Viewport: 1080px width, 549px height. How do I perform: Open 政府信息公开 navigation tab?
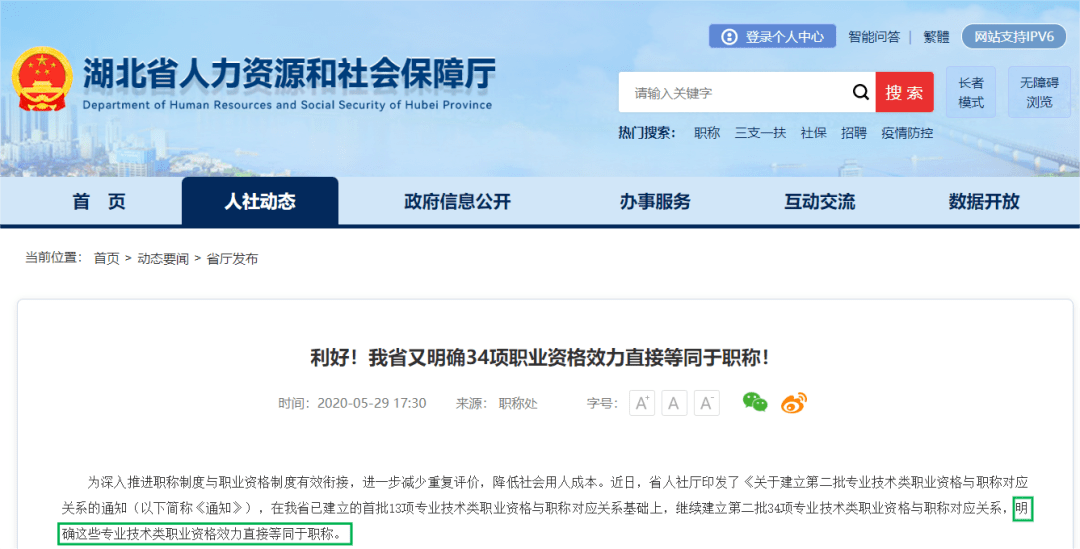pos(457,202)
